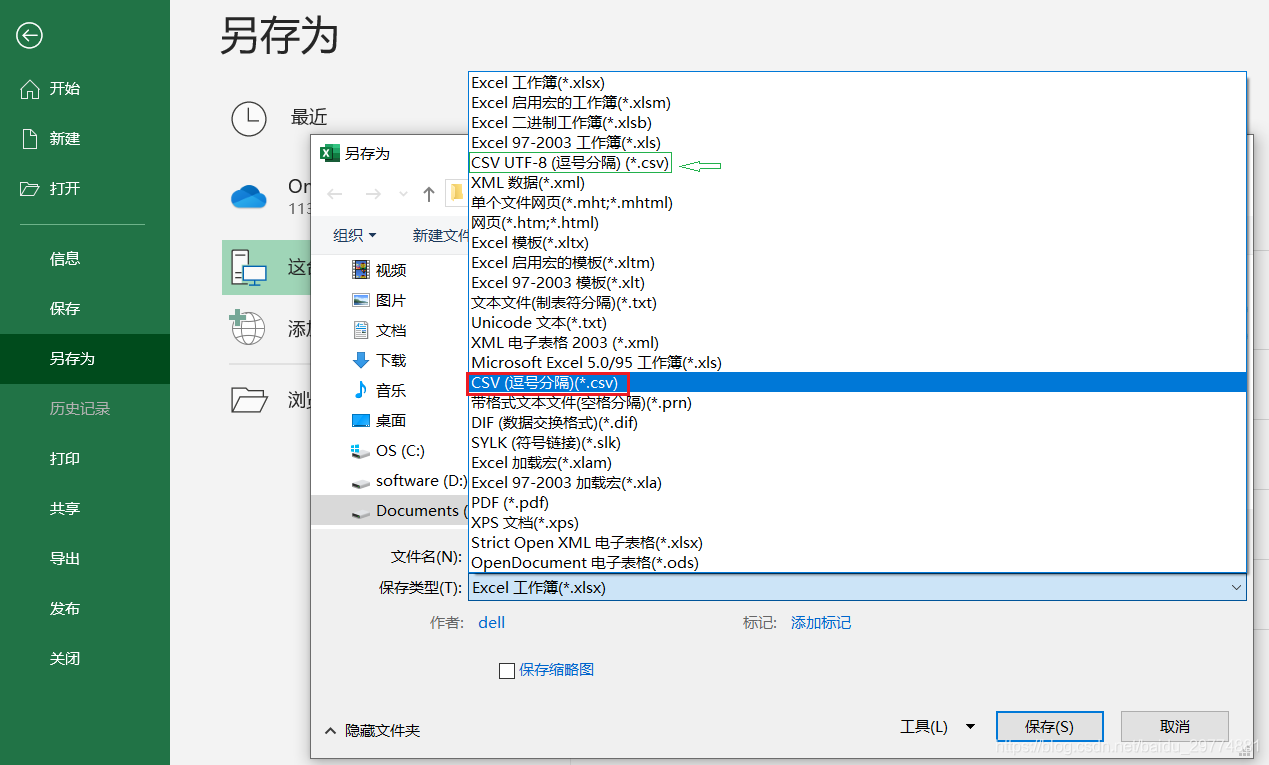
Task: Click the add-a-place globe icon
Action: (x=247, y=327)
